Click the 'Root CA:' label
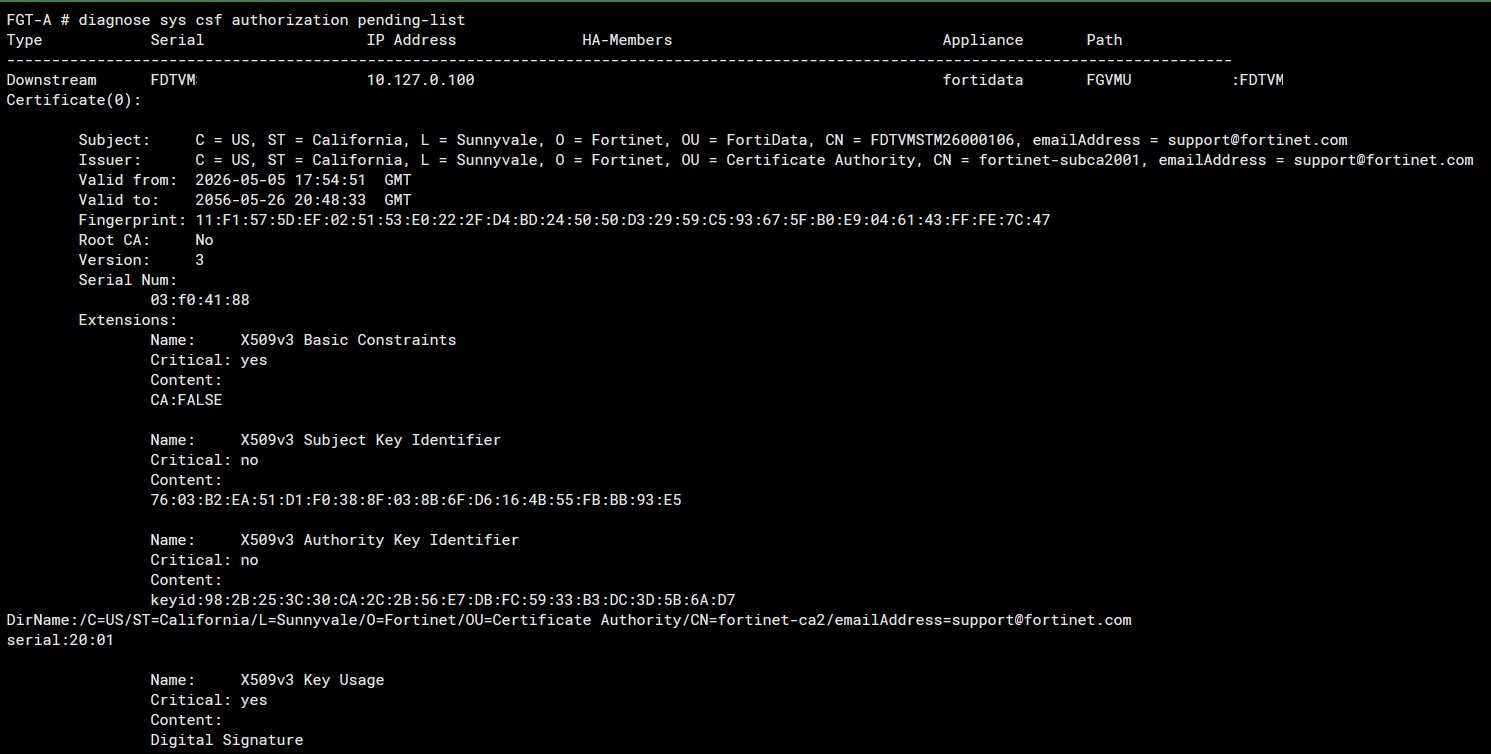1491x754 pixels. (115, 240)
